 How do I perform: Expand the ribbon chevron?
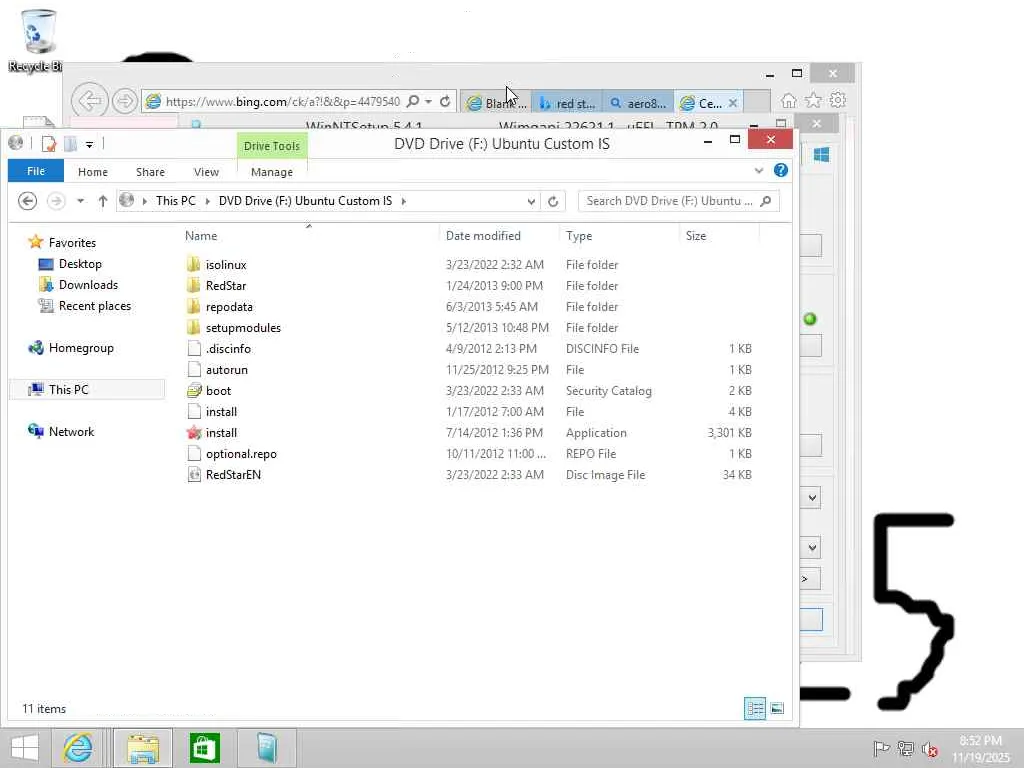(759, 170)
